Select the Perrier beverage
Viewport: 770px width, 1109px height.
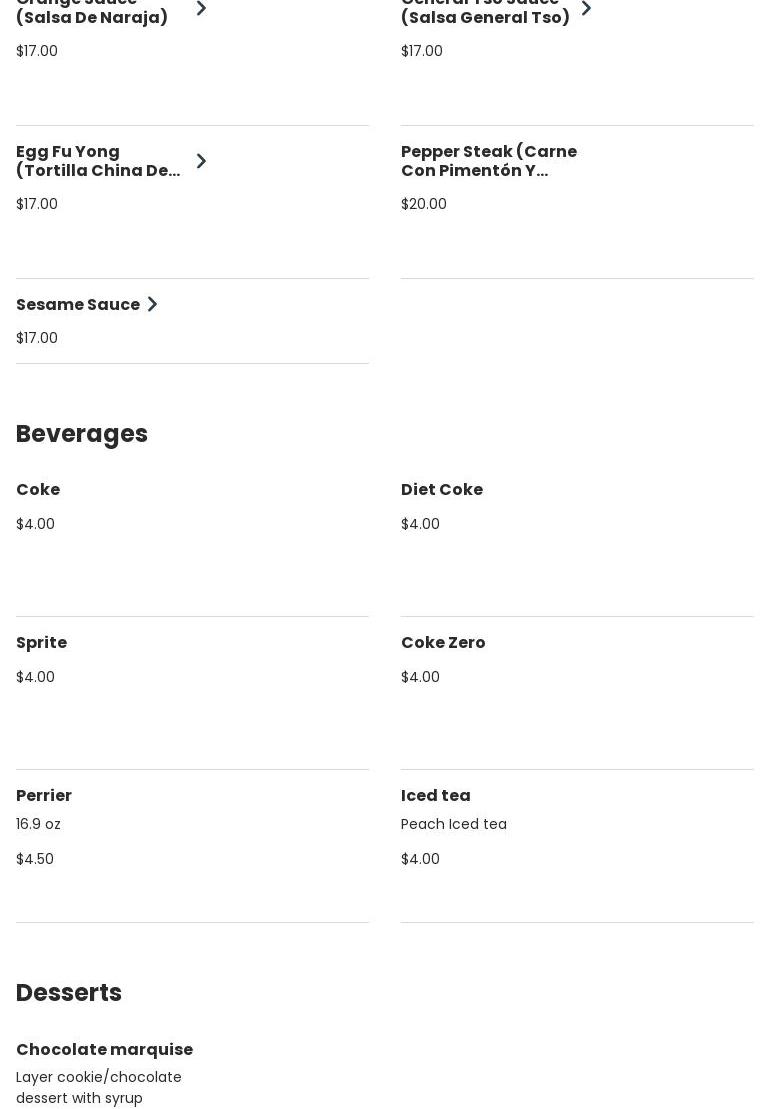pos(44,796)
